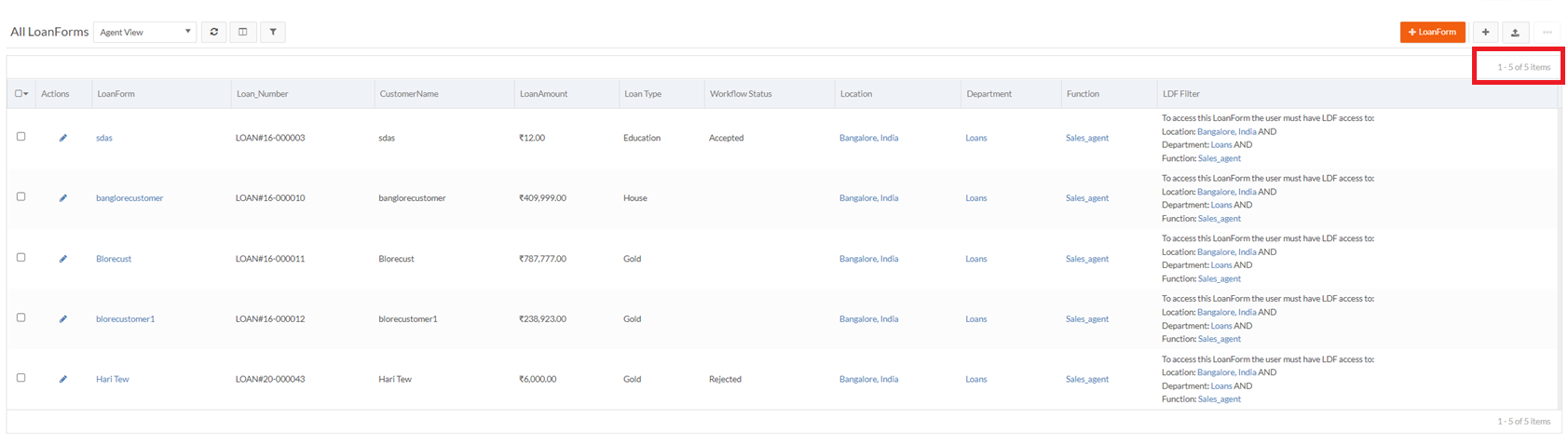Click the refresh list icon
Screen dimensions: 1568x446
coord(213,32)
